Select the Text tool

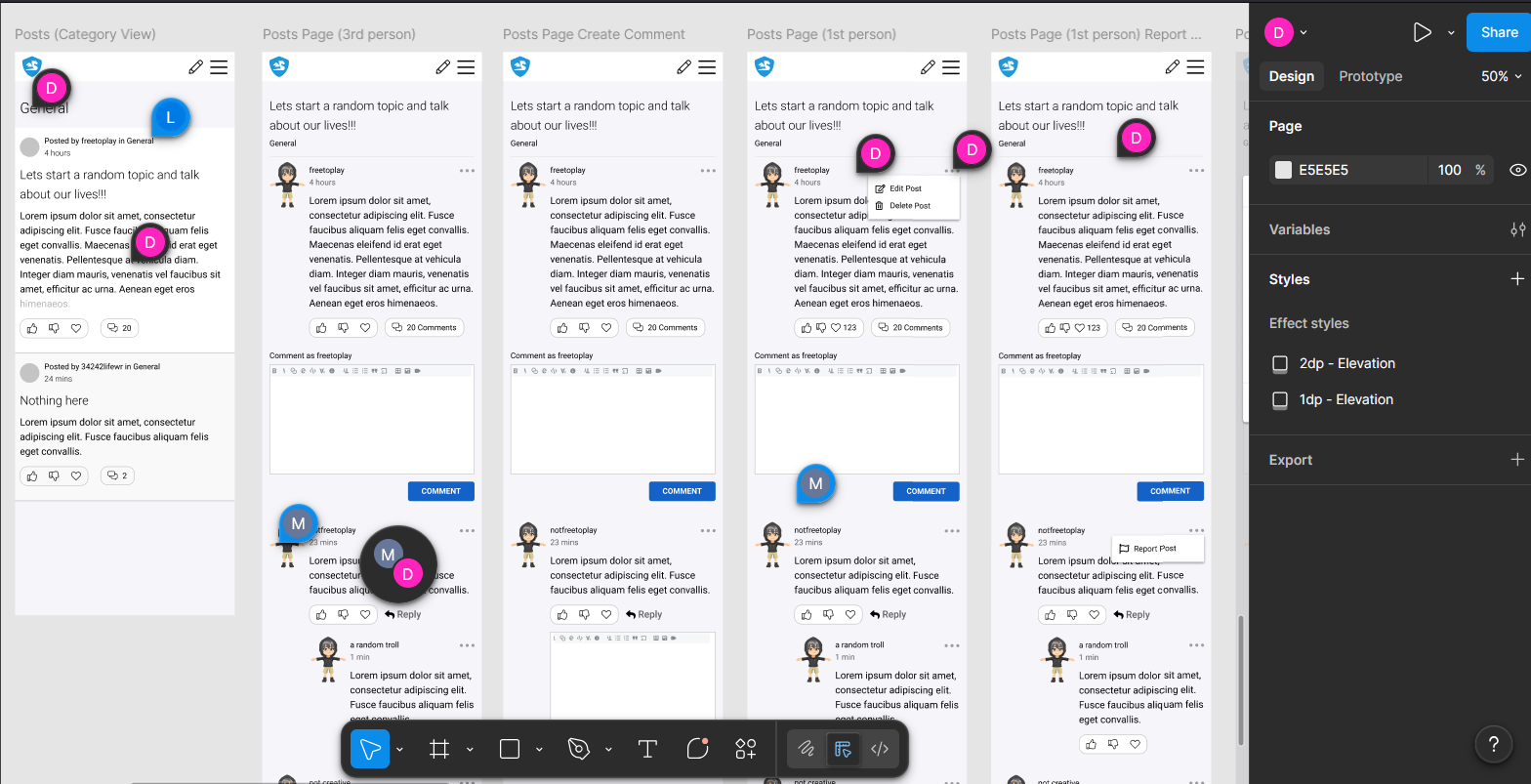(646, 749)
